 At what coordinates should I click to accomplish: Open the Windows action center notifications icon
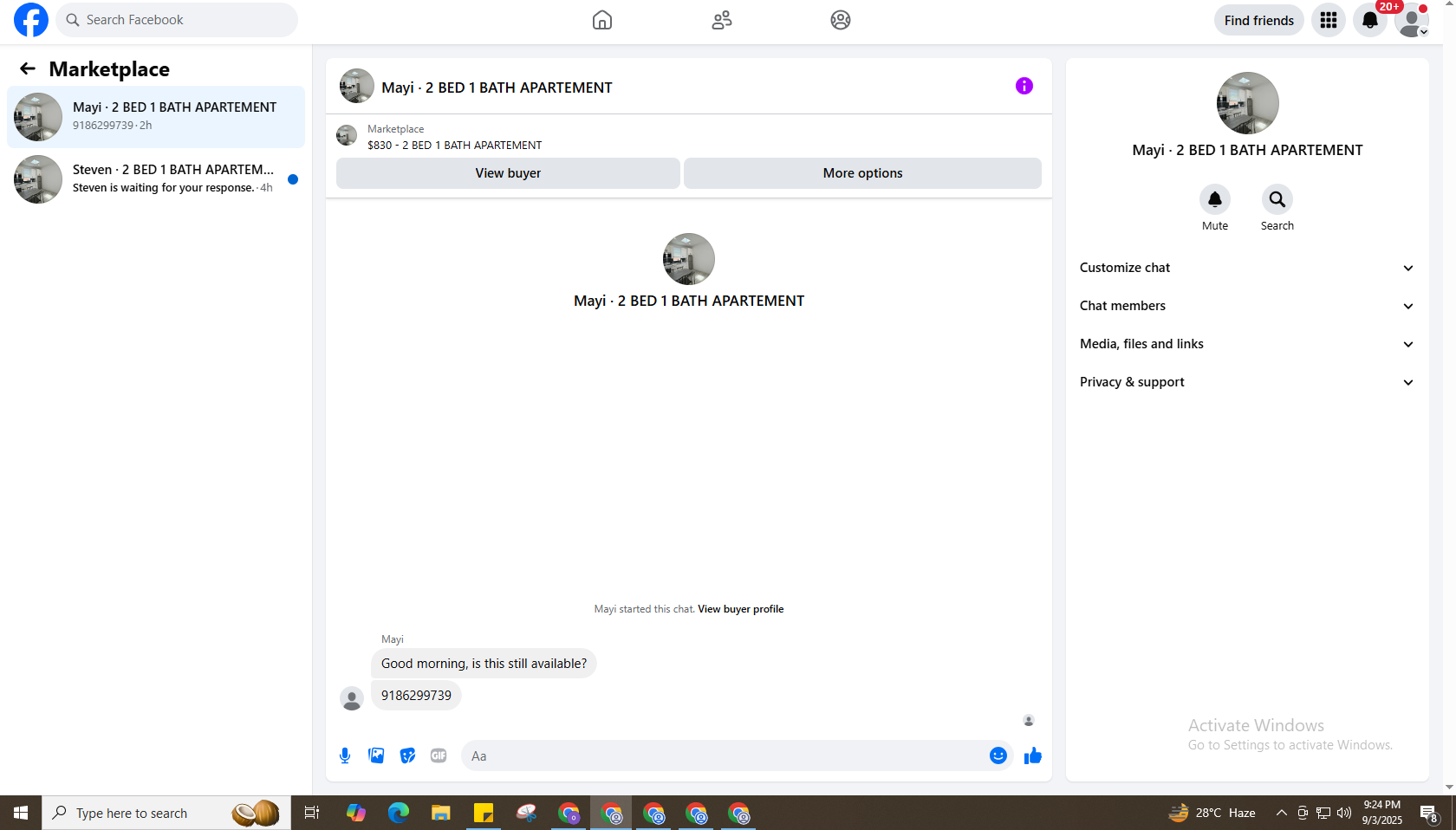pos(1428,813)
